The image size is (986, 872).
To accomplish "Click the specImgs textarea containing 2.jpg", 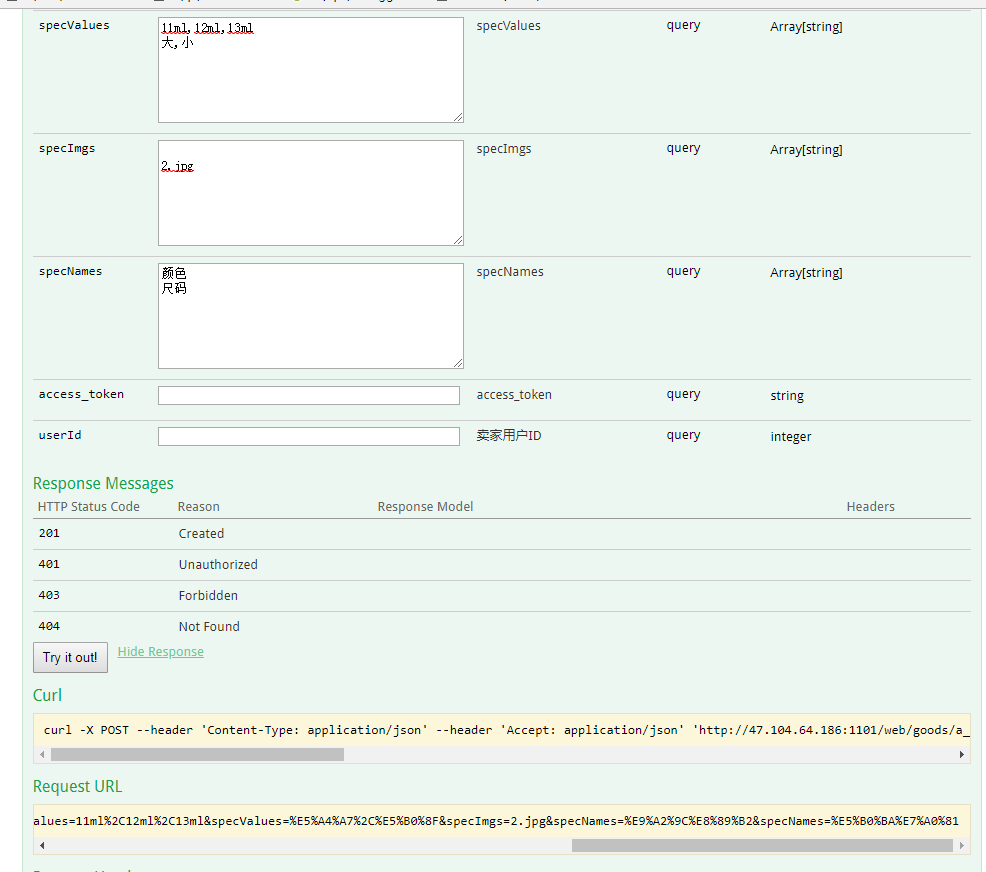I will (x=310, y=192).
